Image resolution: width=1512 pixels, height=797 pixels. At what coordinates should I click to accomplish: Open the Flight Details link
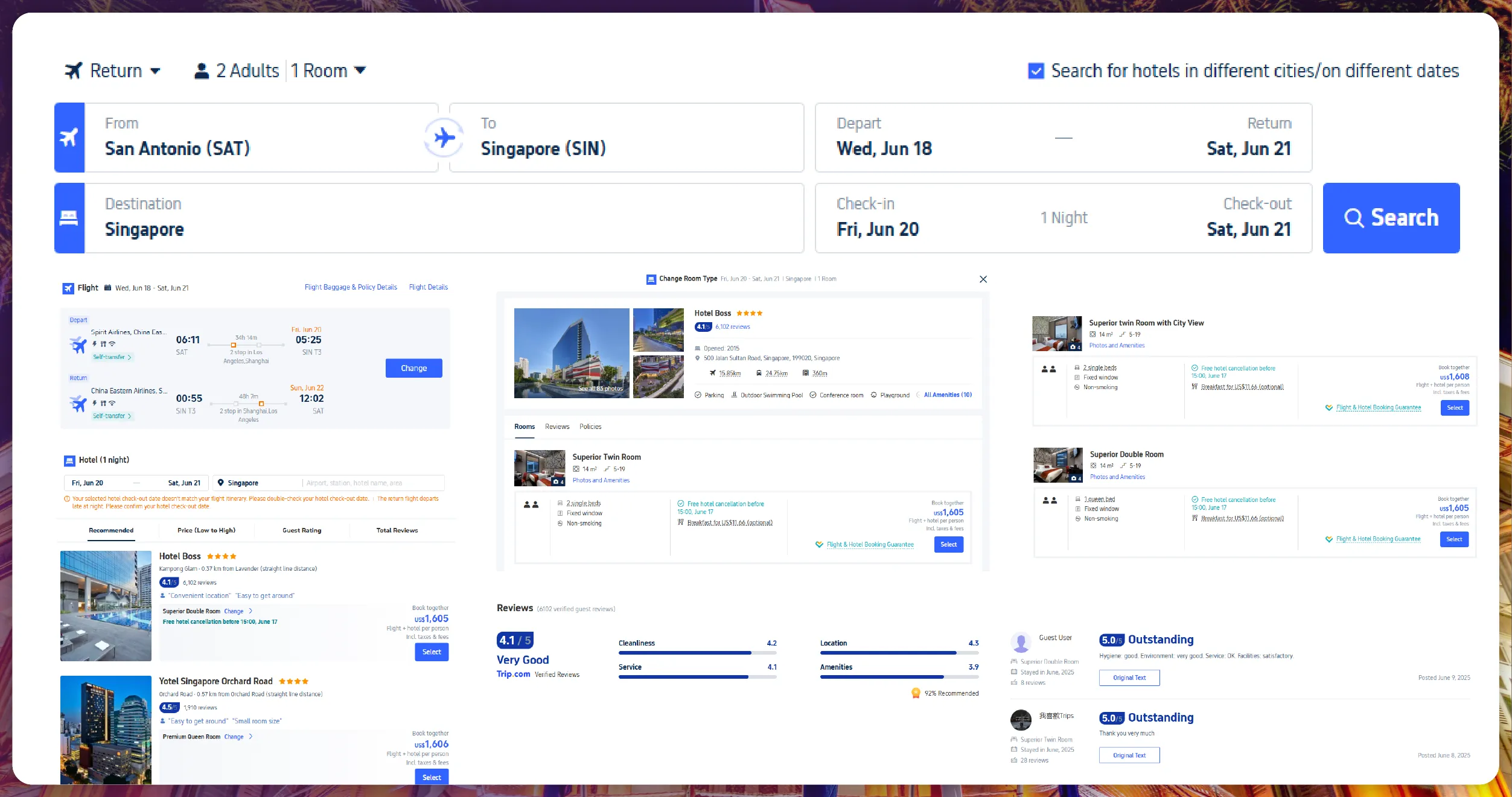coord(429,287)
